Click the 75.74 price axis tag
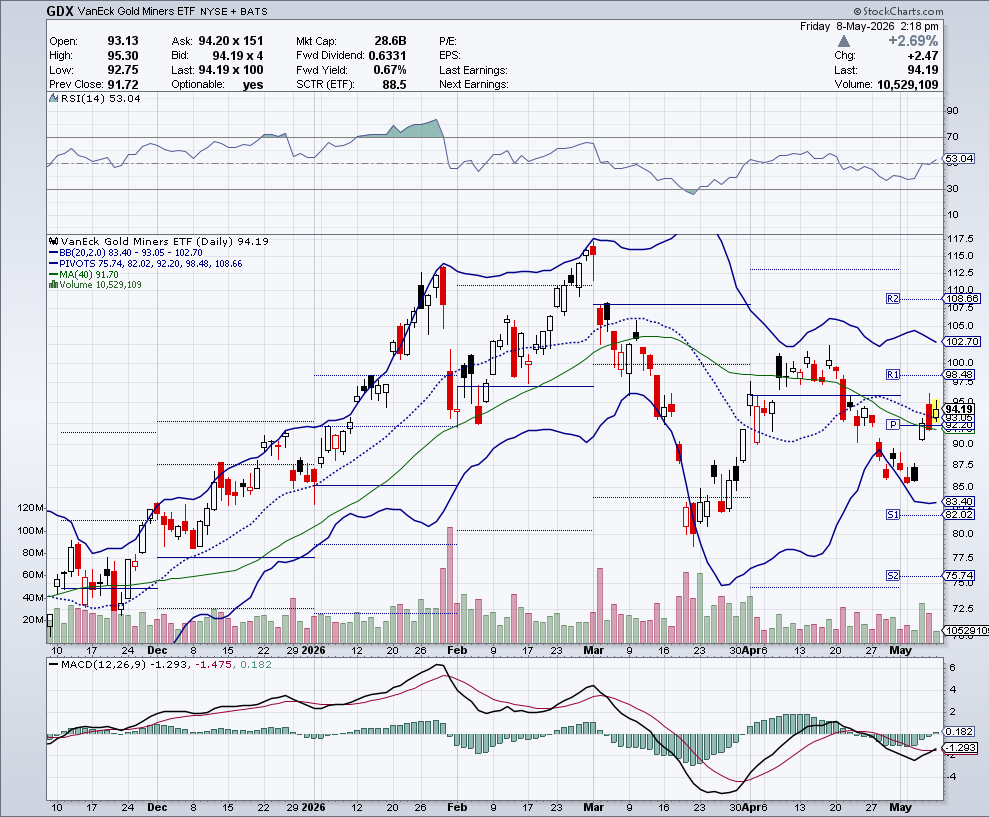Image resolution: width=989 pixels, height=817 pixels. [959, 575]
